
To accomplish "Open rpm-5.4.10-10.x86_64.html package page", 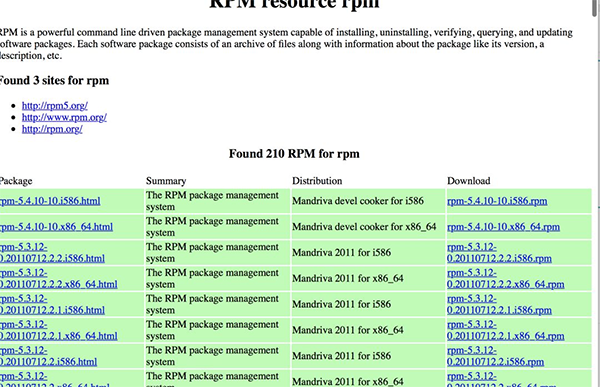I will coord(56,227).
